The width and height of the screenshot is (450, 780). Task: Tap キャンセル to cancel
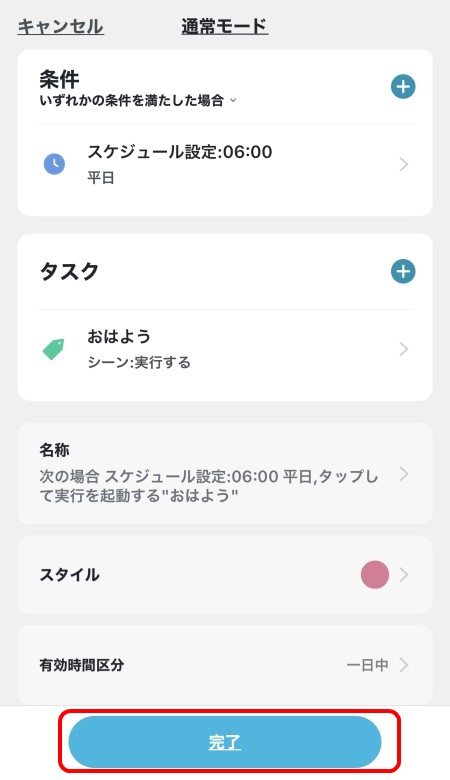coord(61,26)
